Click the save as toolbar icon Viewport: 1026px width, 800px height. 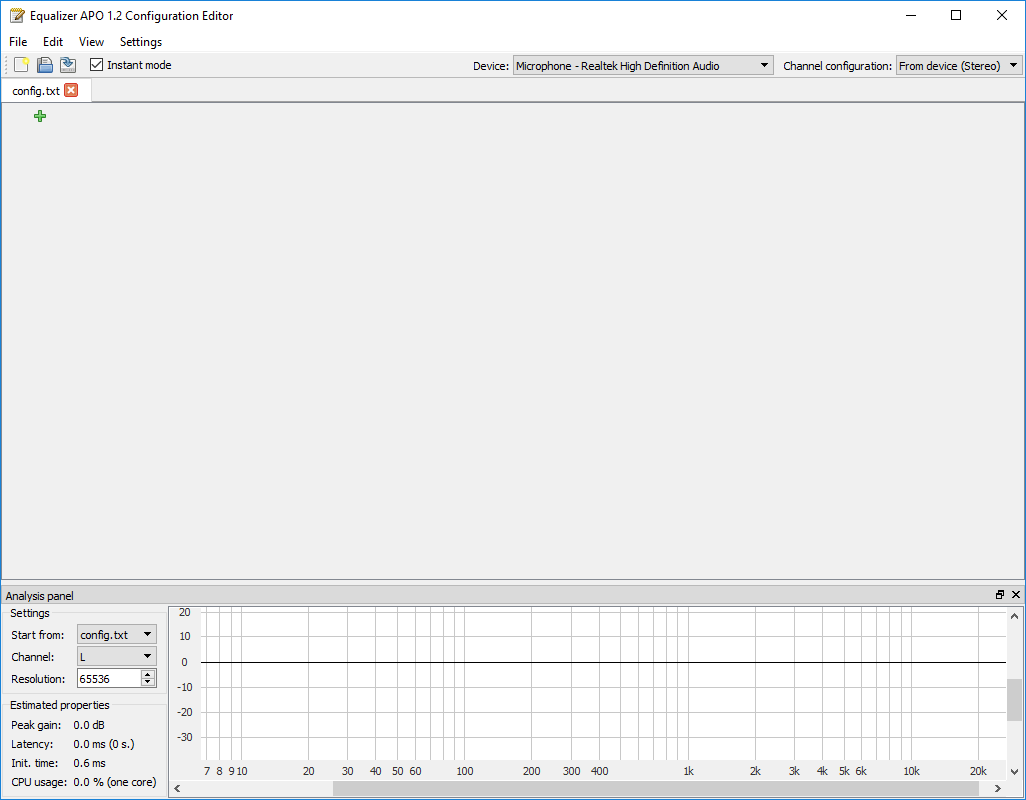[x=67, y=65]
